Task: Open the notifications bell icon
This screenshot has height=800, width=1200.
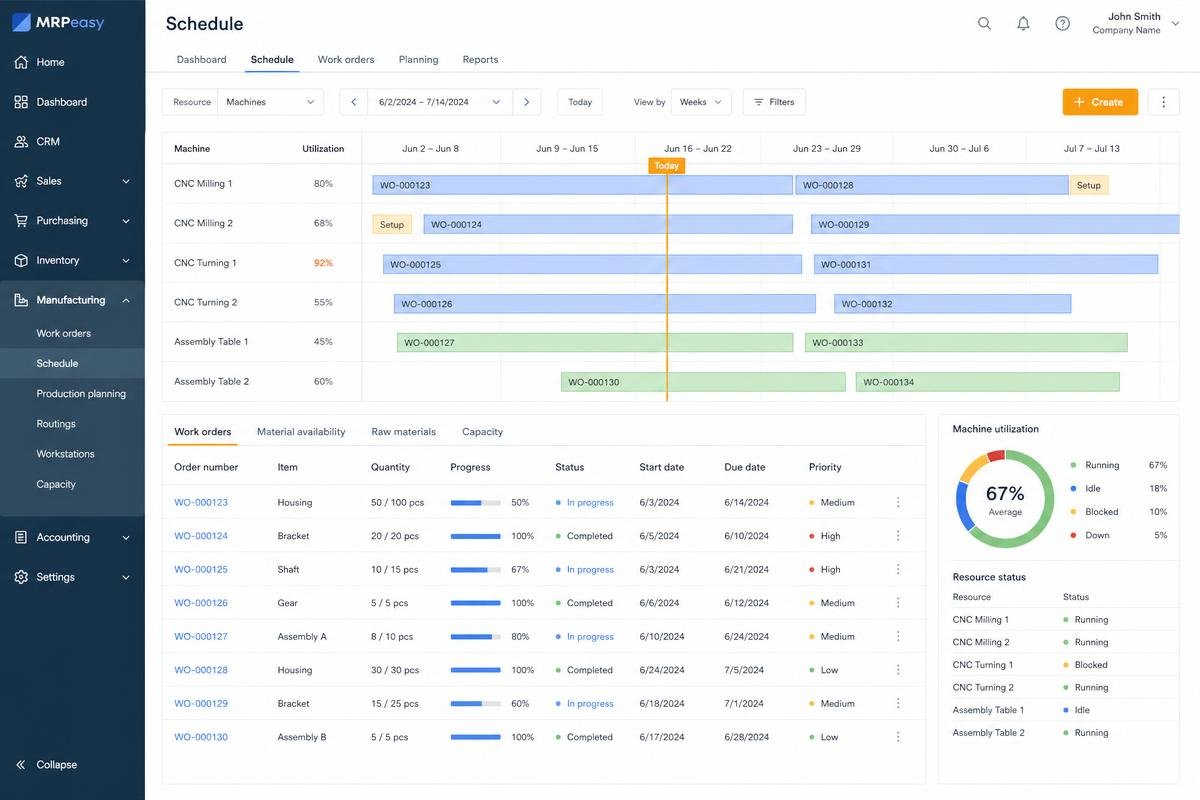Action: [x=1023, y=23]
